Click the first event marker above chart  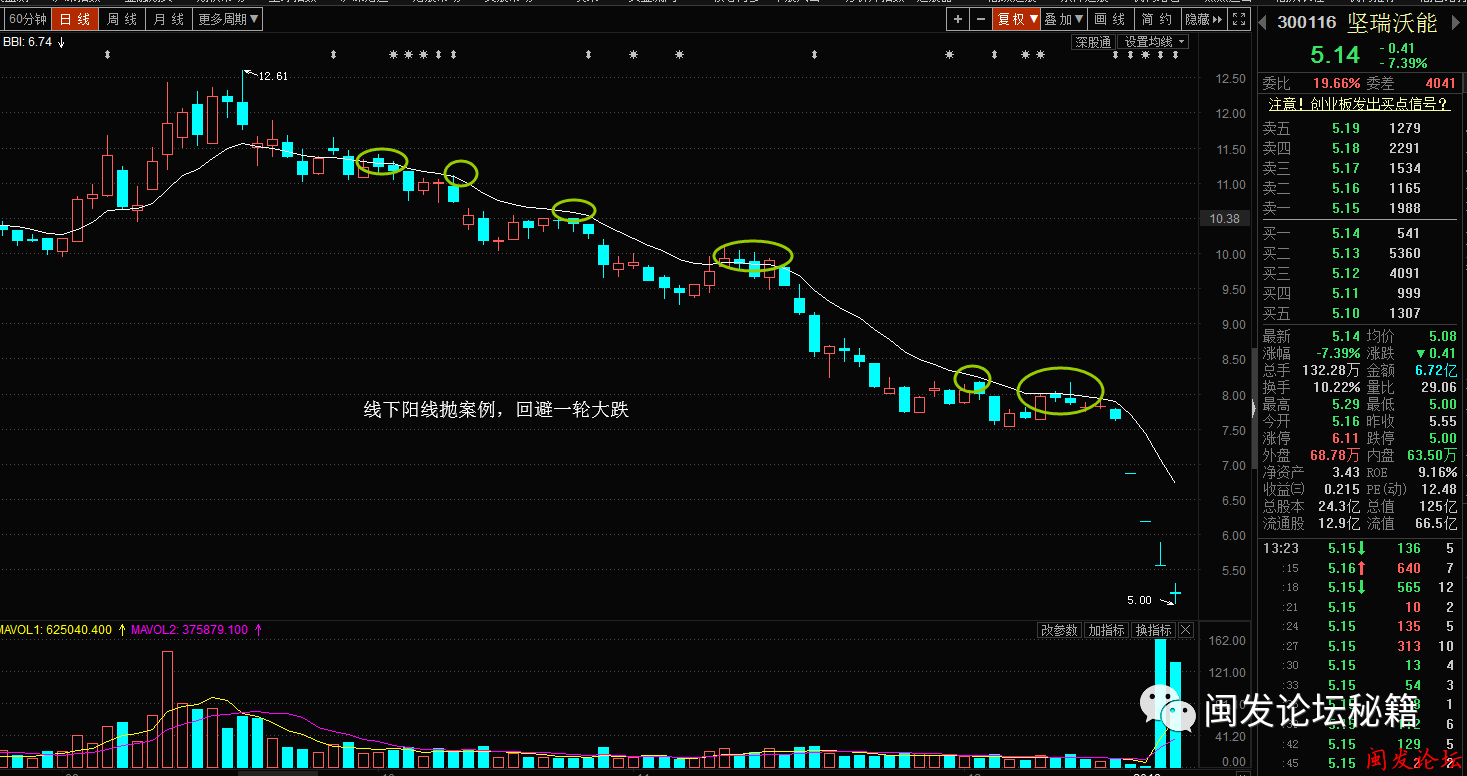point(107,55)
